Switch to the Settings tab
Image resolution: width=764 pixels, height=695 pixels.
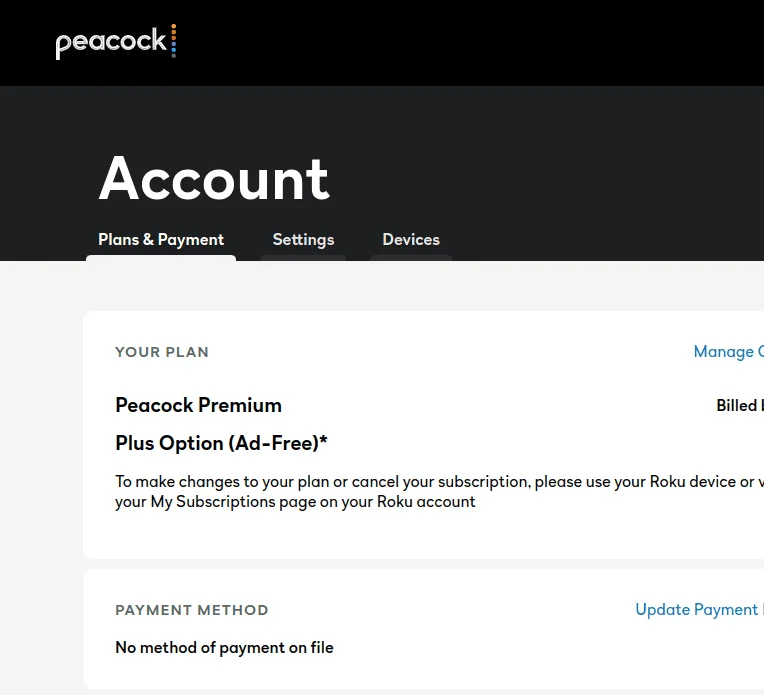tap(303, 239)
